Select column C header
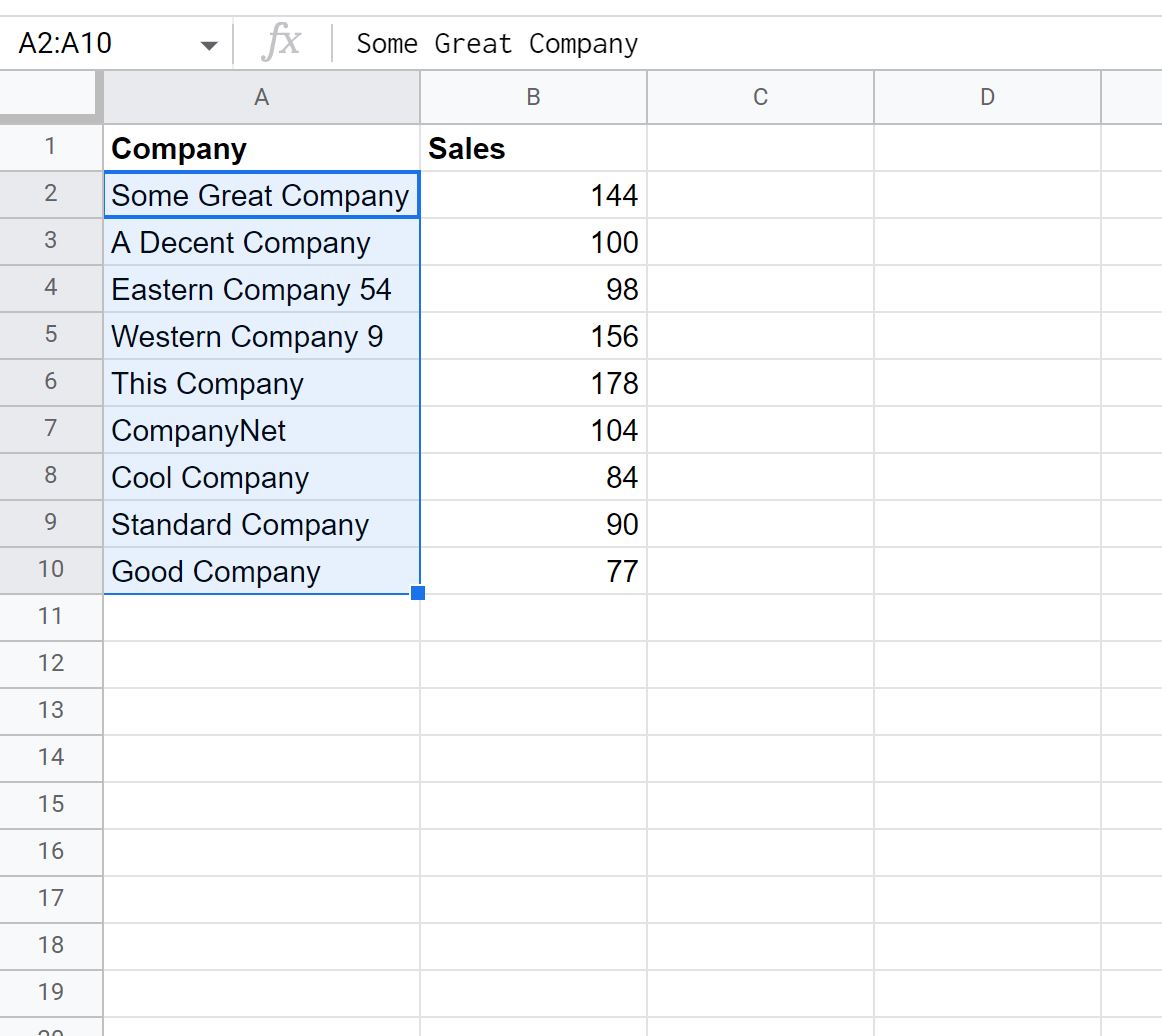1162x1036 pixels. (760, 97)
